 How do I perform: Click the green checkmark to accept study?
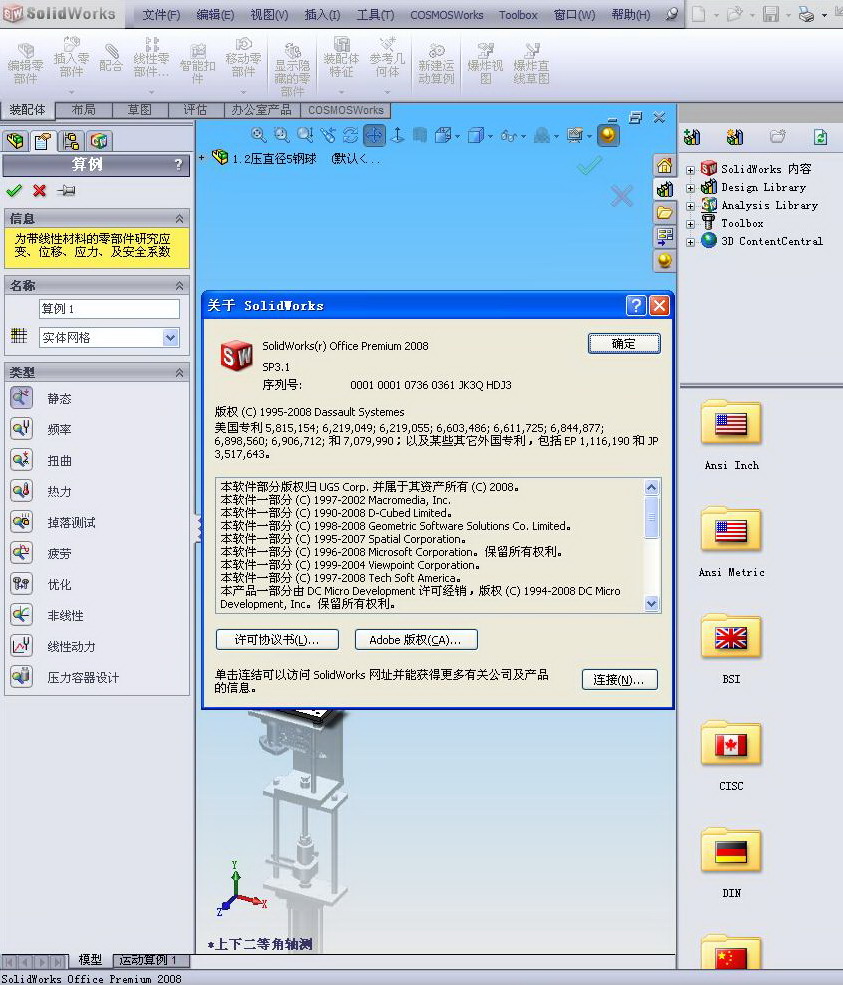(x=14, y=190)
